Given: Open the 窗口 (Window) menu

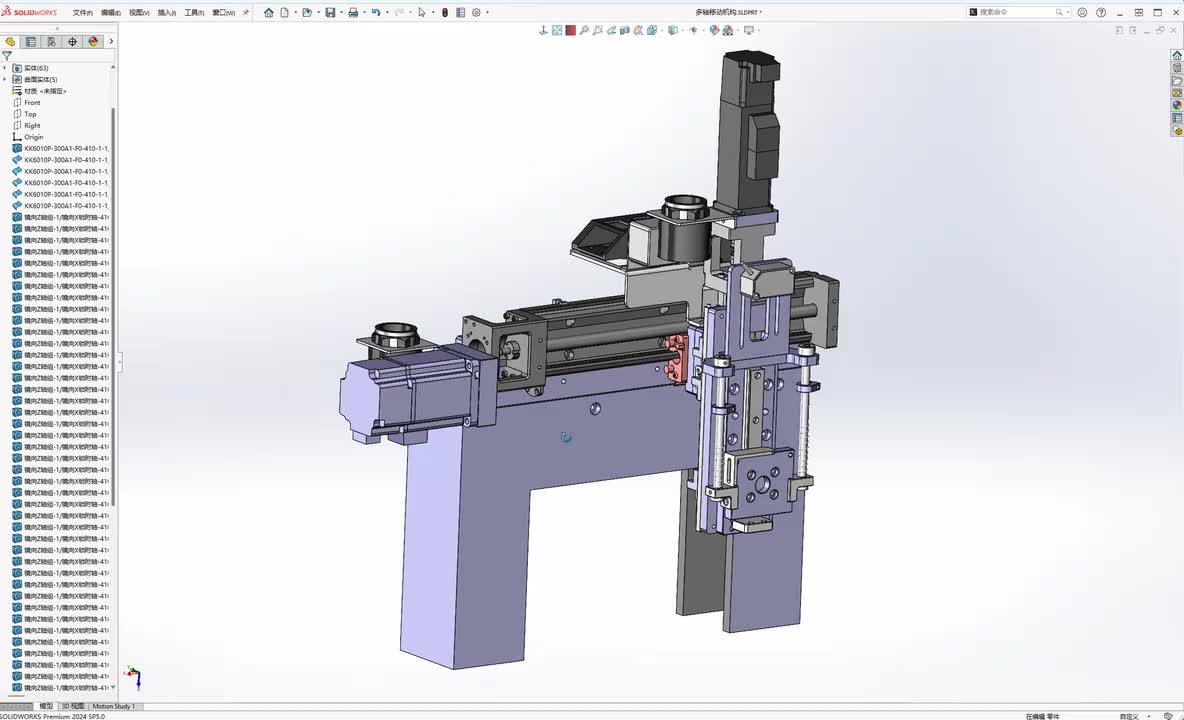Looking at the screenshot, I should (x=223, y=13).
